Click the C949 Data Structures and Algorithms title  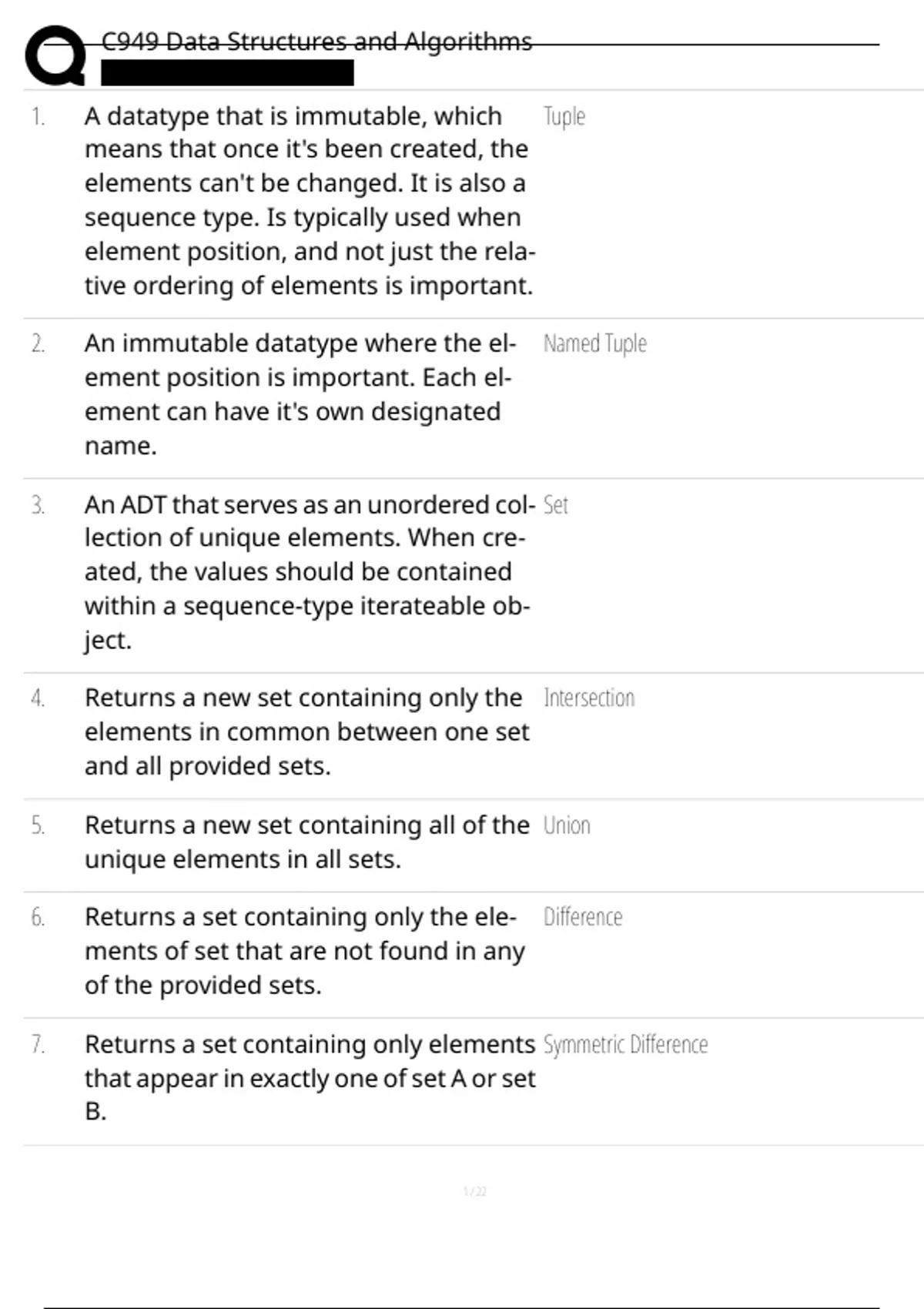pyautogui.click(x=316, y=41)
